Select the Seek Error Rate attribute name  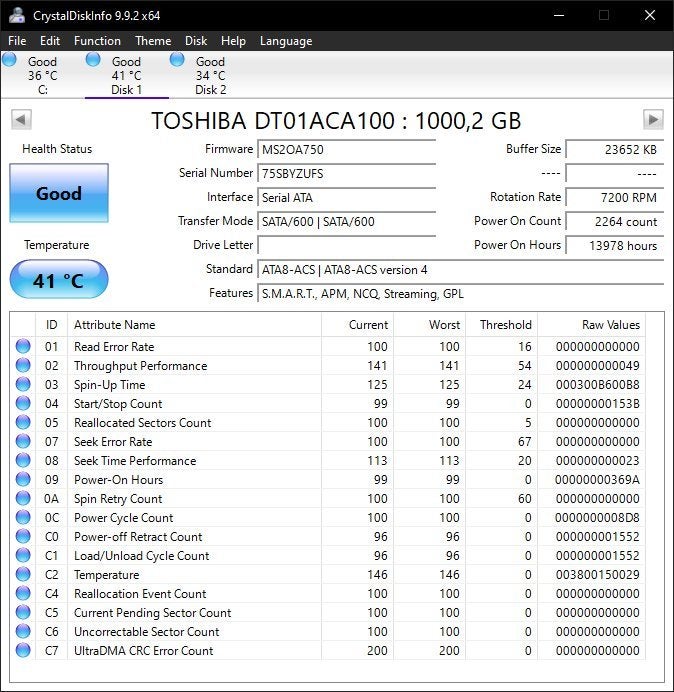pos(113,442)
